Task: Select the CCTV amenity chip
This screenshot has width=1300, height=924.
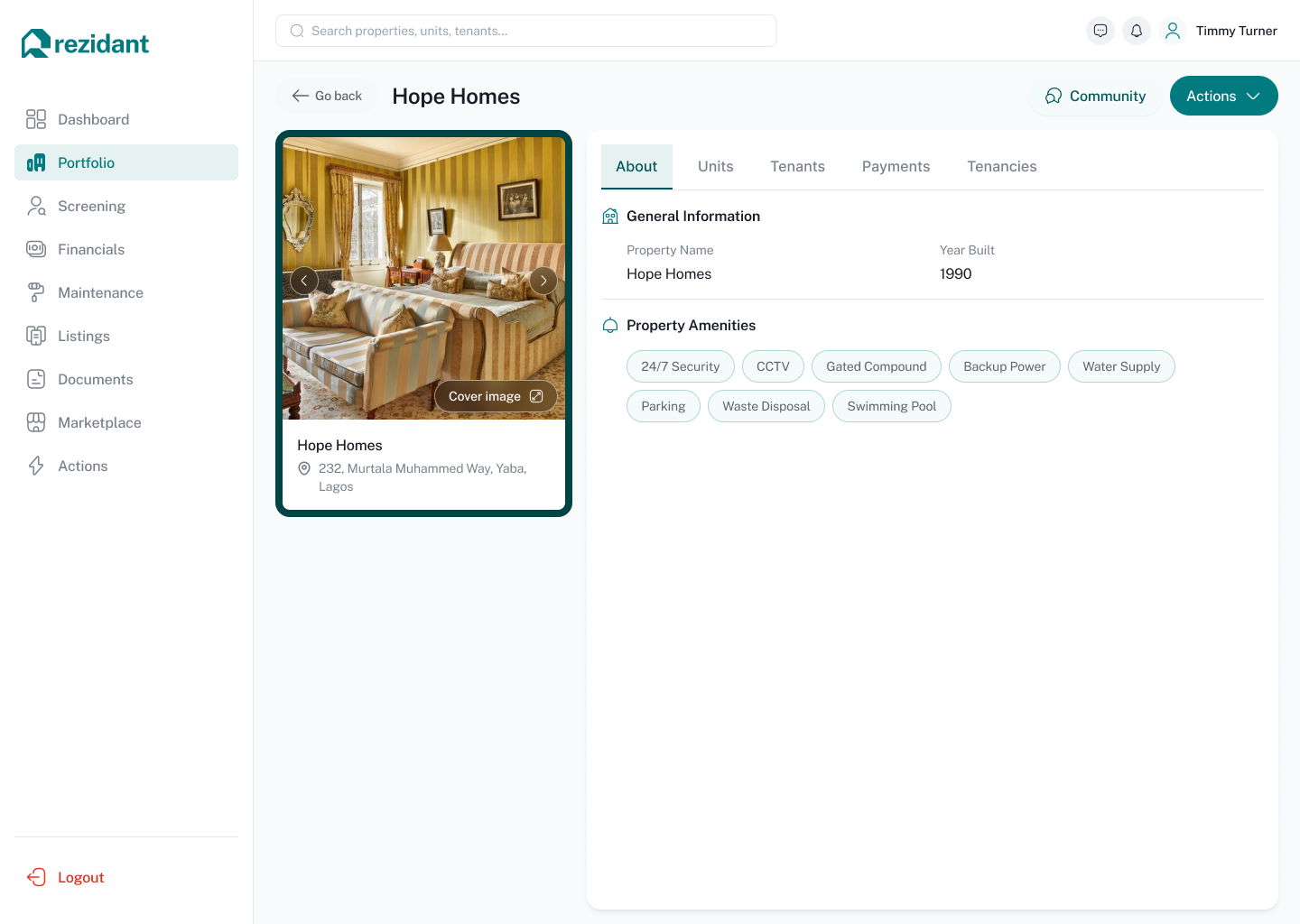Action: [773, 366]
